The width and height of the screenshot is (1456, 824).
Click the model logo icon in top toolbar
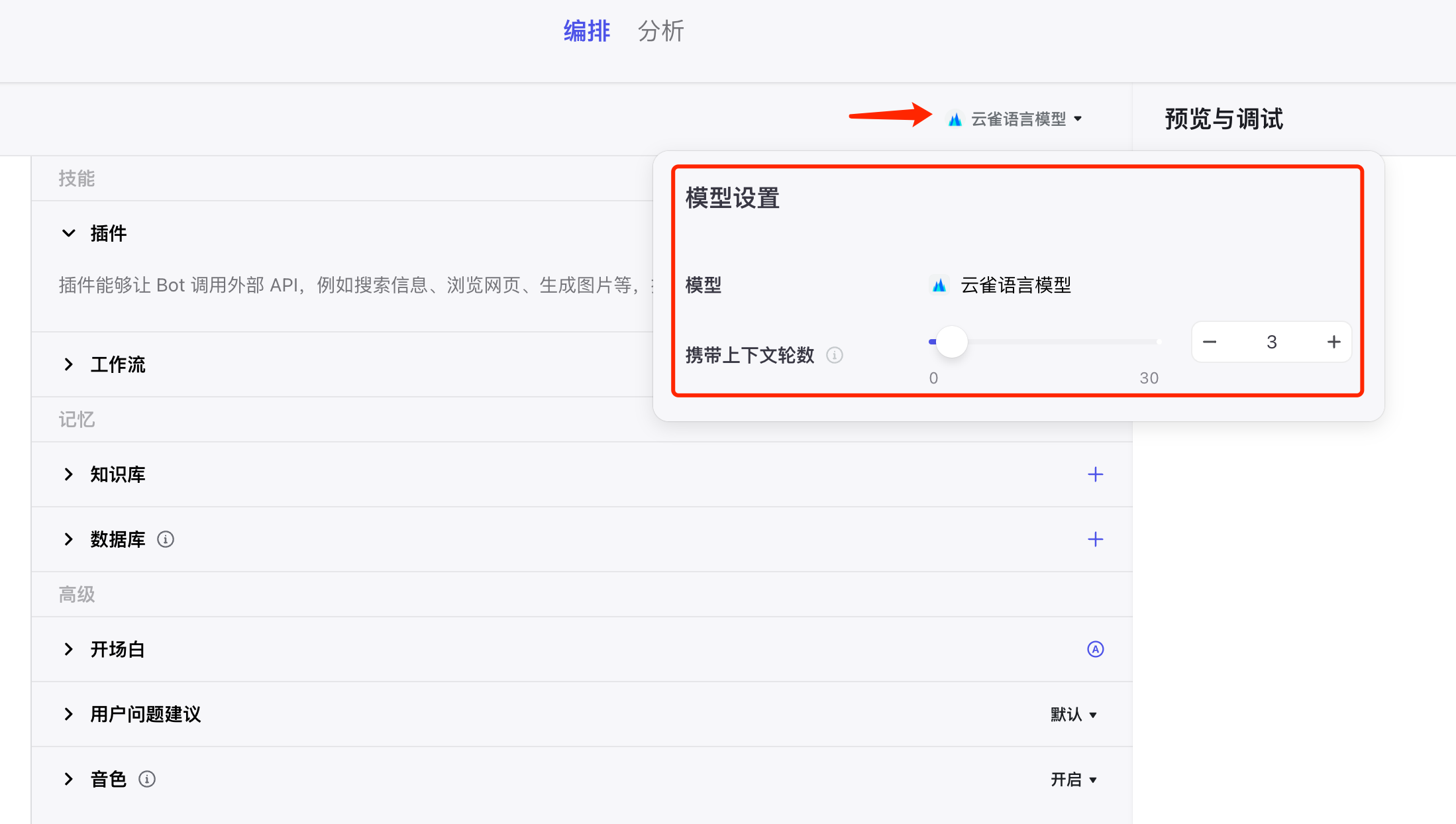(955, 119)
